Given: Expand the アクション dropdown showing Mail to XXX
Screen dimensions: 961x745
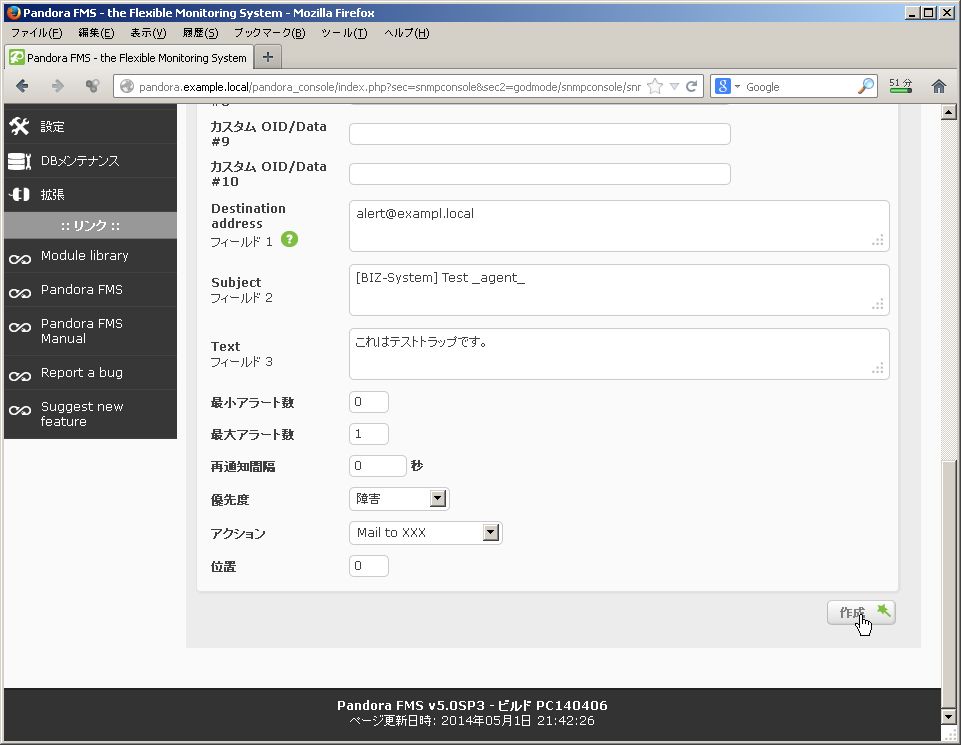Looking at the screenshot, I should coord(491,532).
